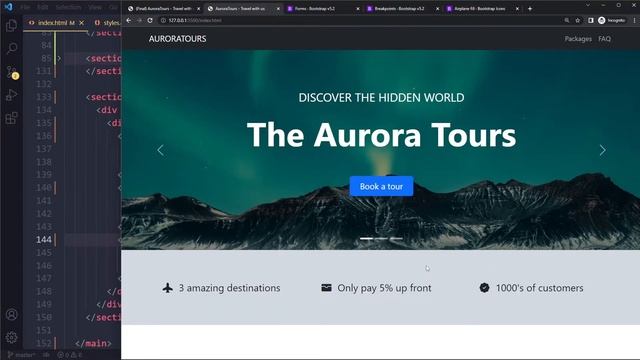
Task: Open the VS Code Explorer panel
Action: coord(11,26)
